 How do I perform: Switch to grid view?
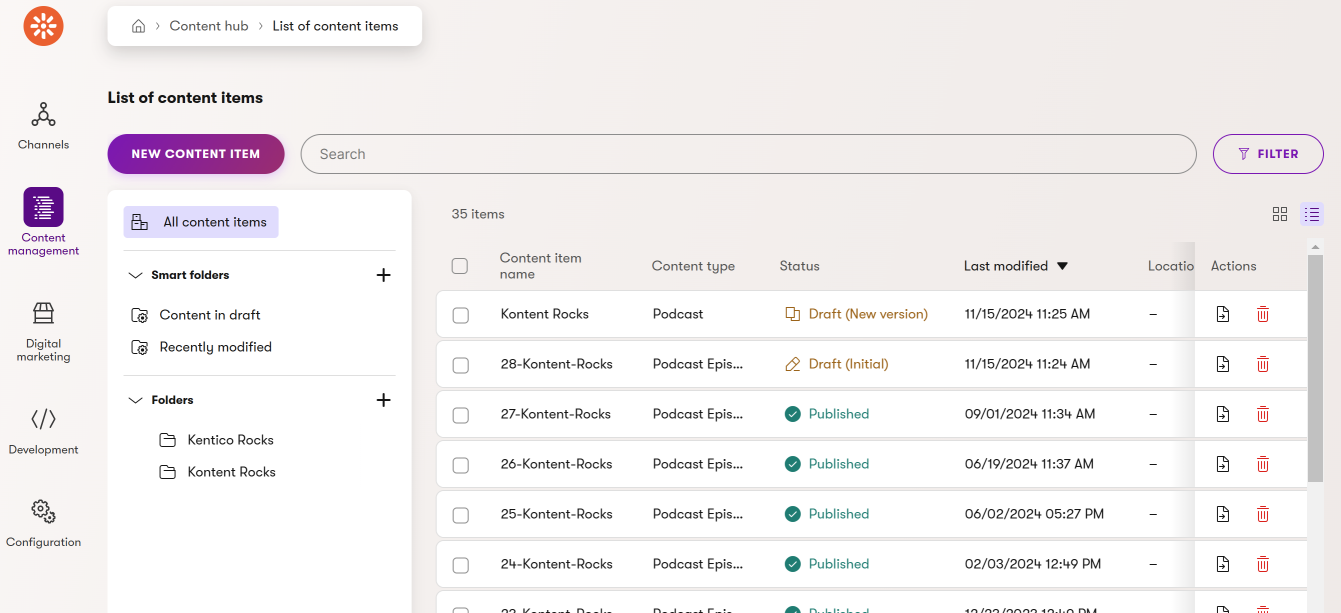(x=1280, y=214)
